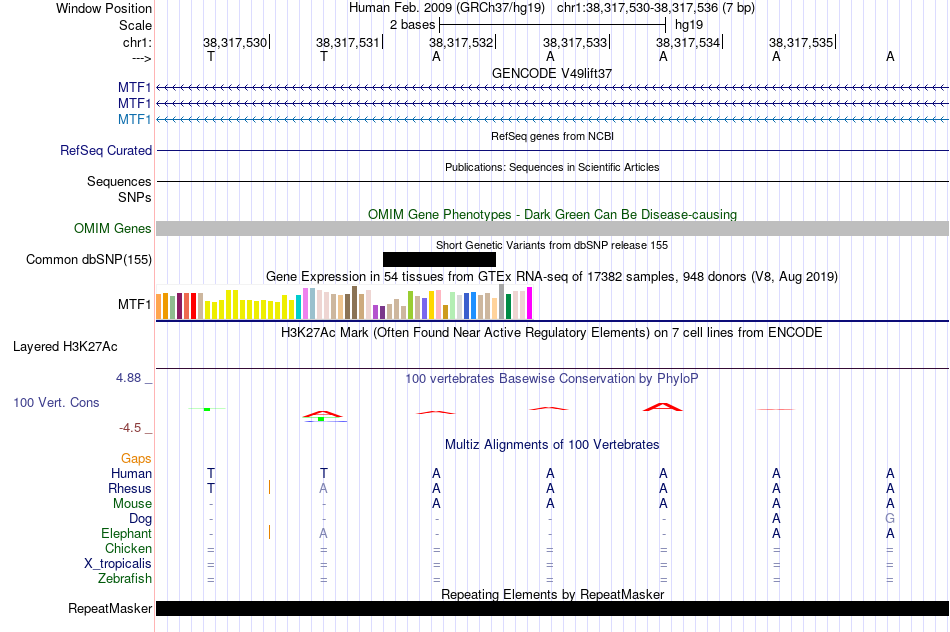This screenshot has width=950, height=632.
Task: Click the G base in the Dog row
Action: 890,519
